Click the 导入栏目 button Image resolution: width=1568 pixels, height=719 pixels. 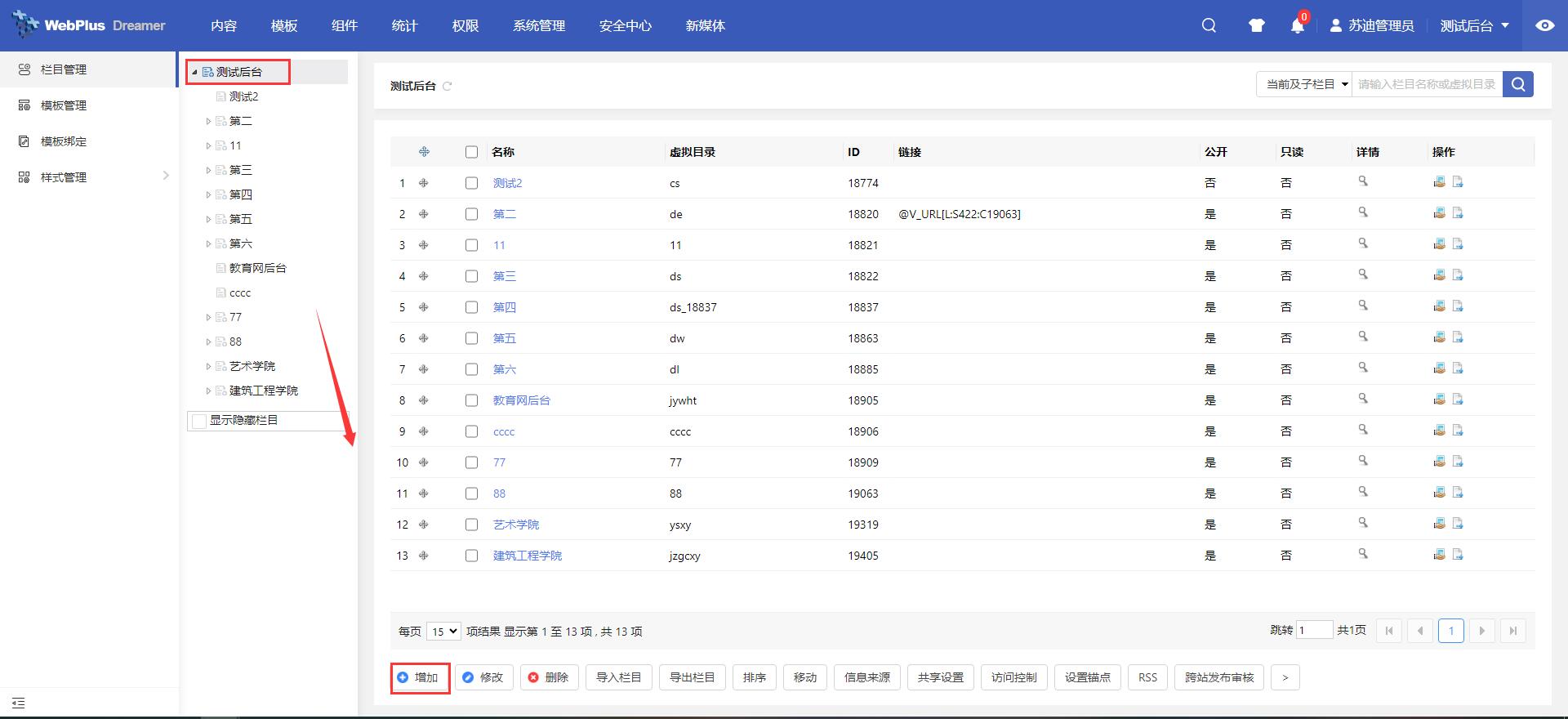tap(619, 677)
